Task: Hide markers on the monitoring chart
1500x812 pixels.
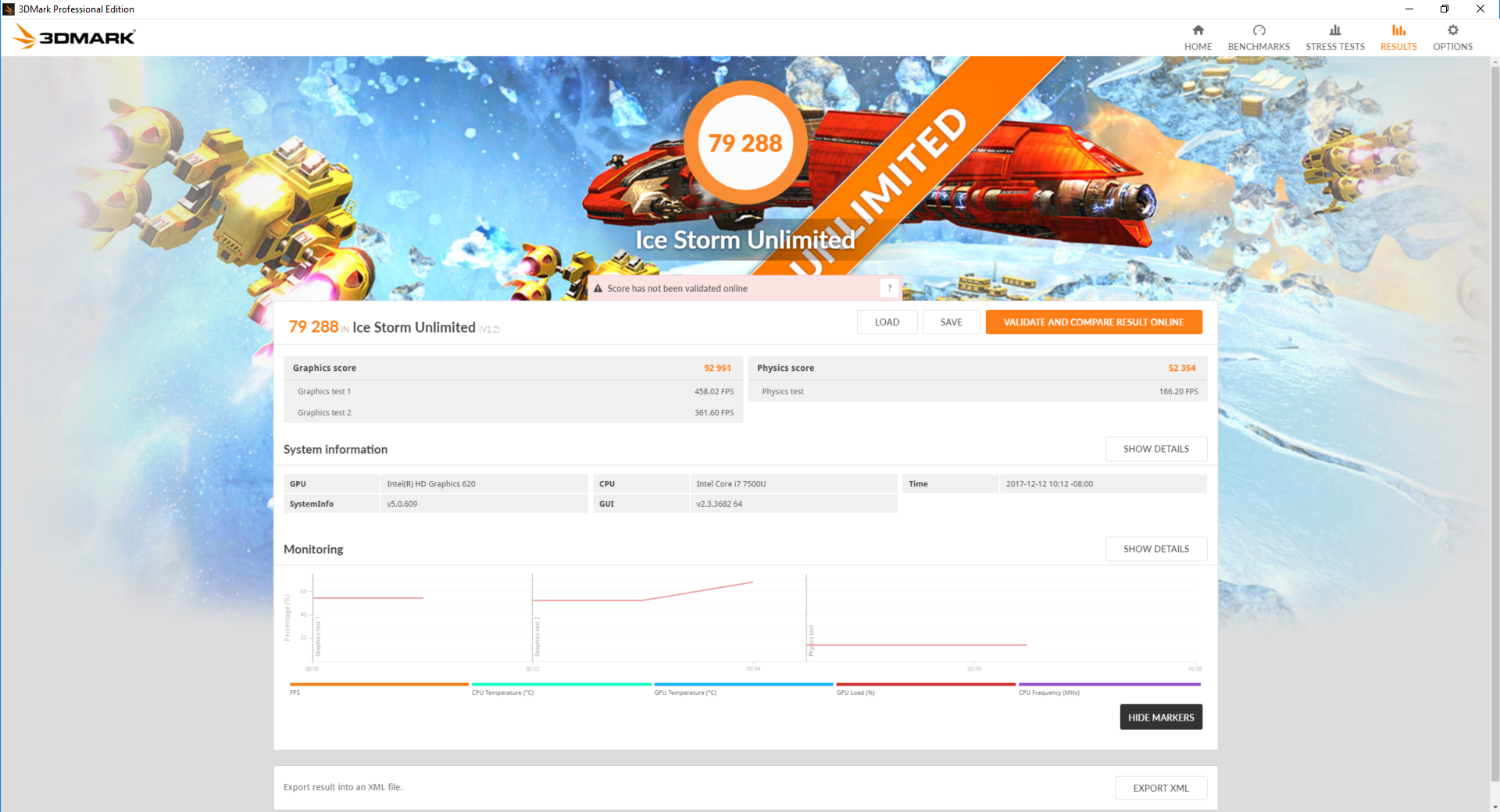Action: click(1161, 718)
